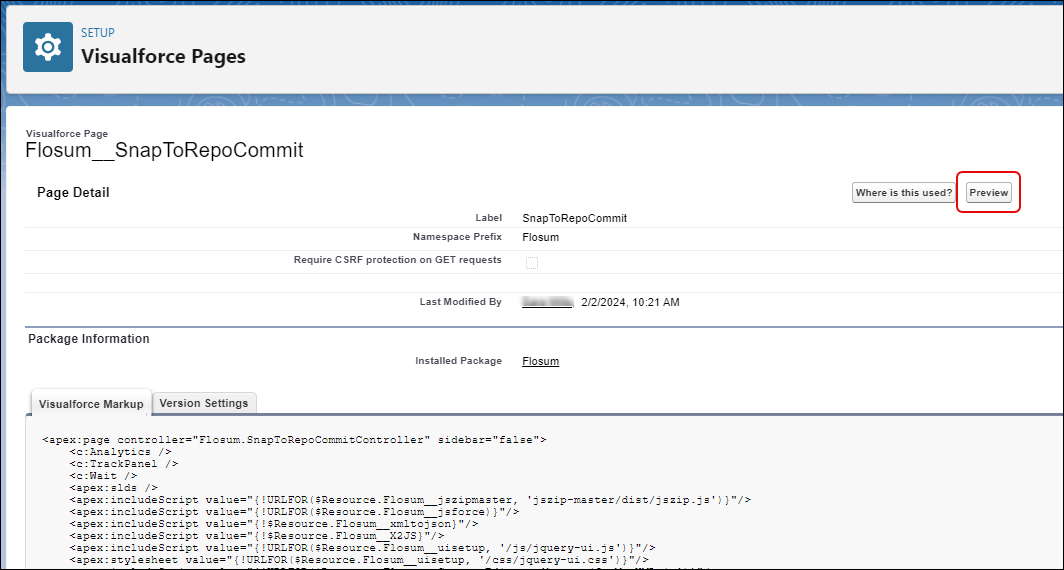Click the Flosum namespace prefix value
The image size is (1064, 570).
(541, 238)
